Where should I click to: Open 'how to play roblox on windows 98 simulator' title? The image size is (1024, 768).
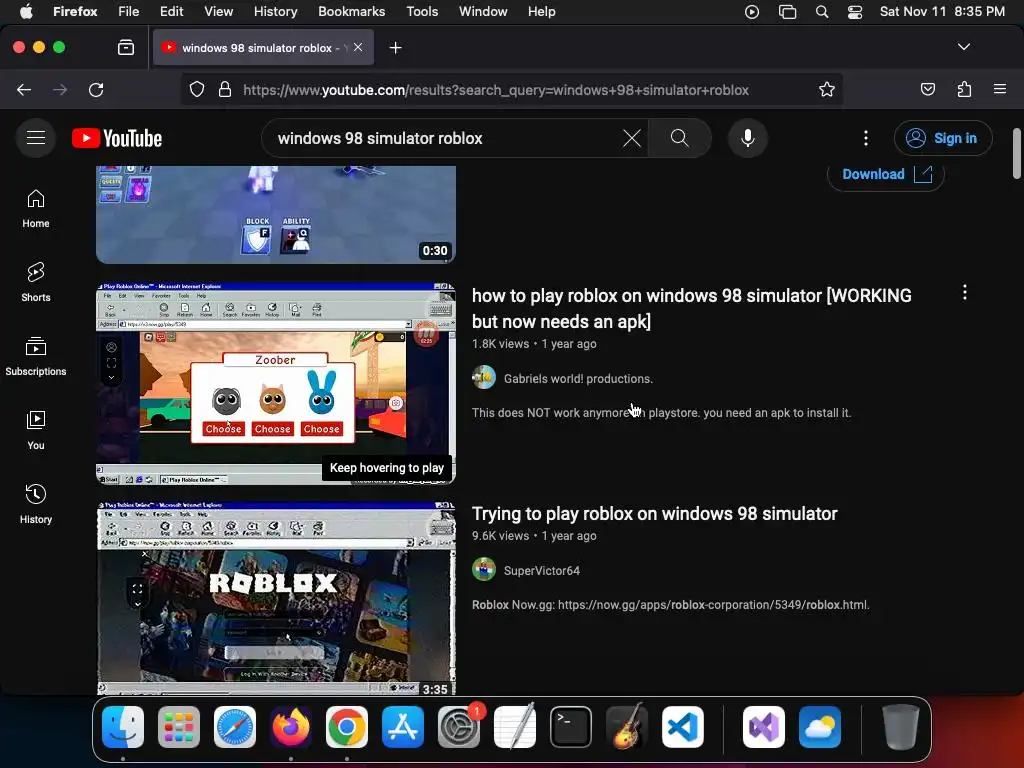[x=692, y=308]
